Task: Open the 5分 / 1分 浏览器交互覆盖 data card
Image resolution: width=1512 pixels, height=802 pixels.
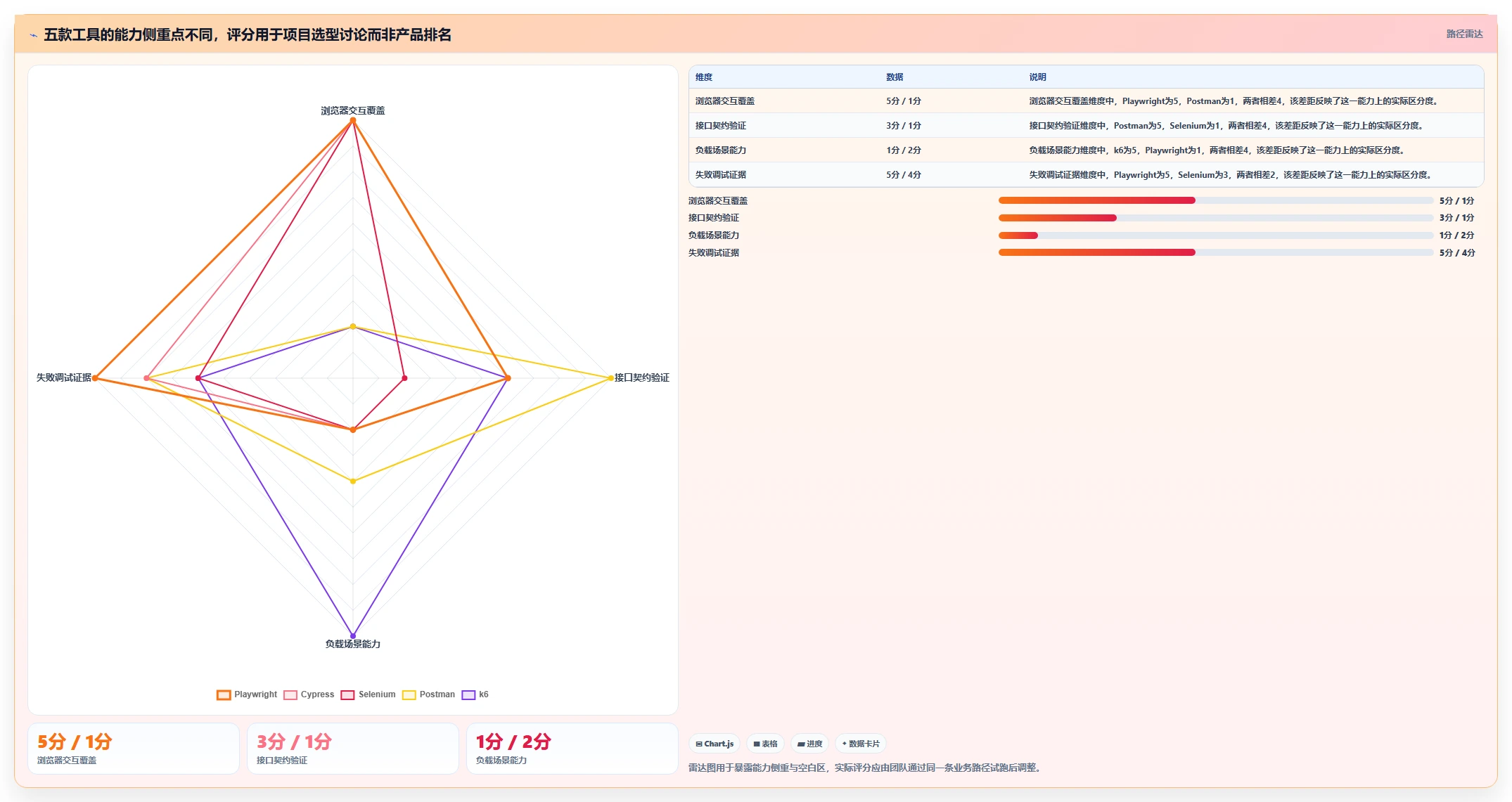Action: 134,749
